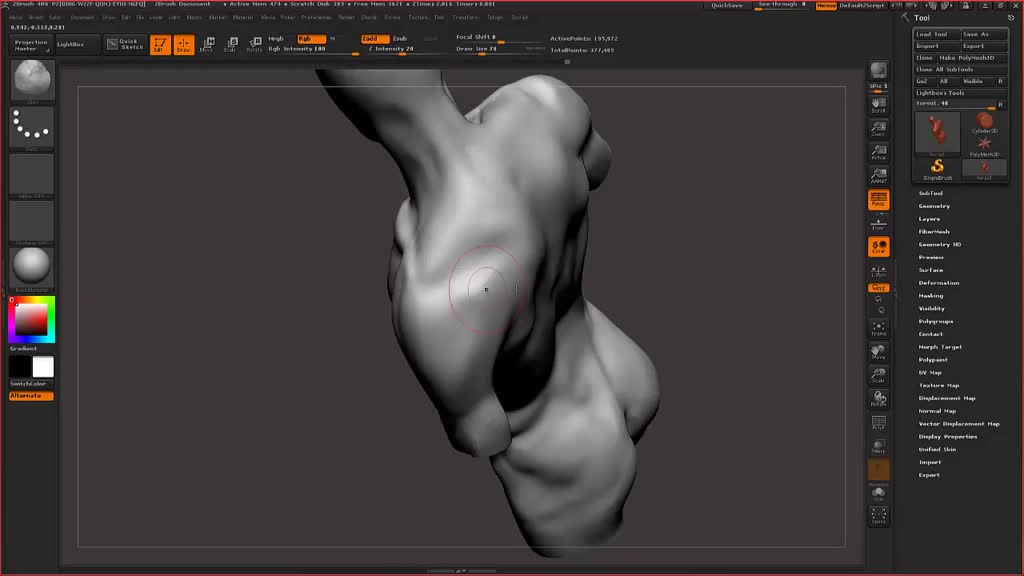Toggle Local transformations button
This screenshot has height=576, width=1024.
click(878, 247)
